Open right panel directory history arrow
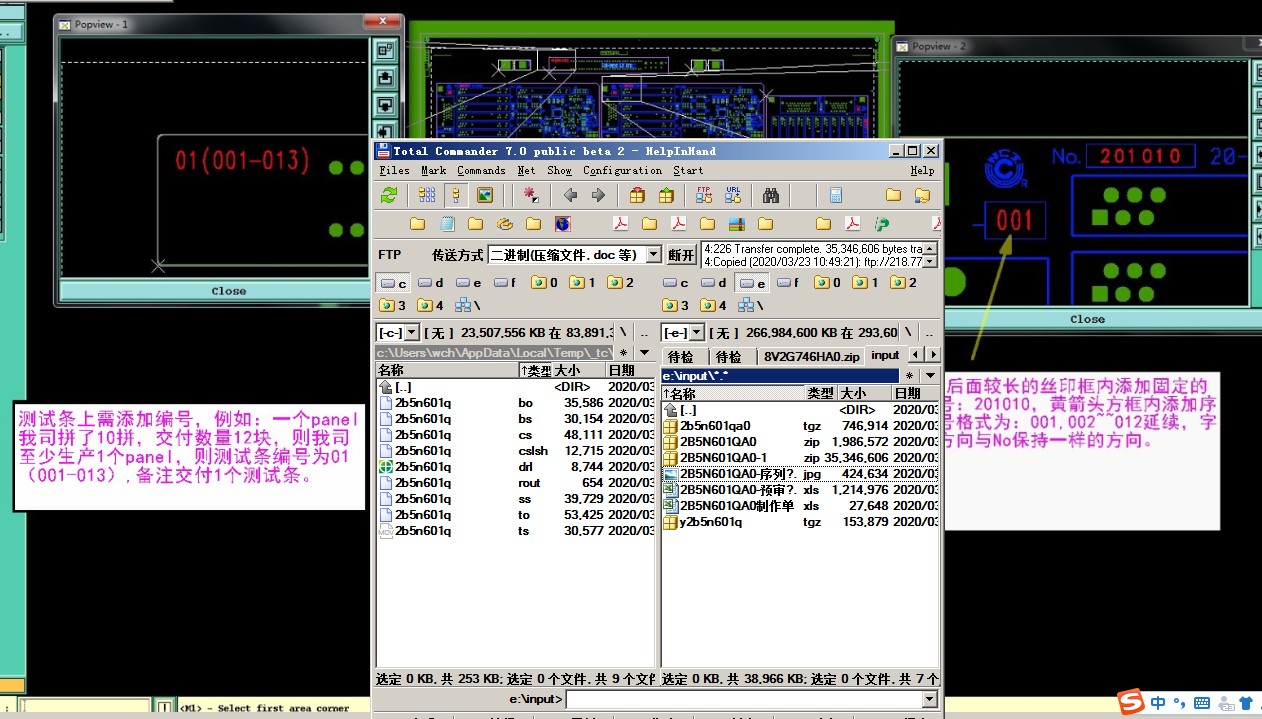The height and width of the screenshot is (719, 1262). click(x=930, y=375)
